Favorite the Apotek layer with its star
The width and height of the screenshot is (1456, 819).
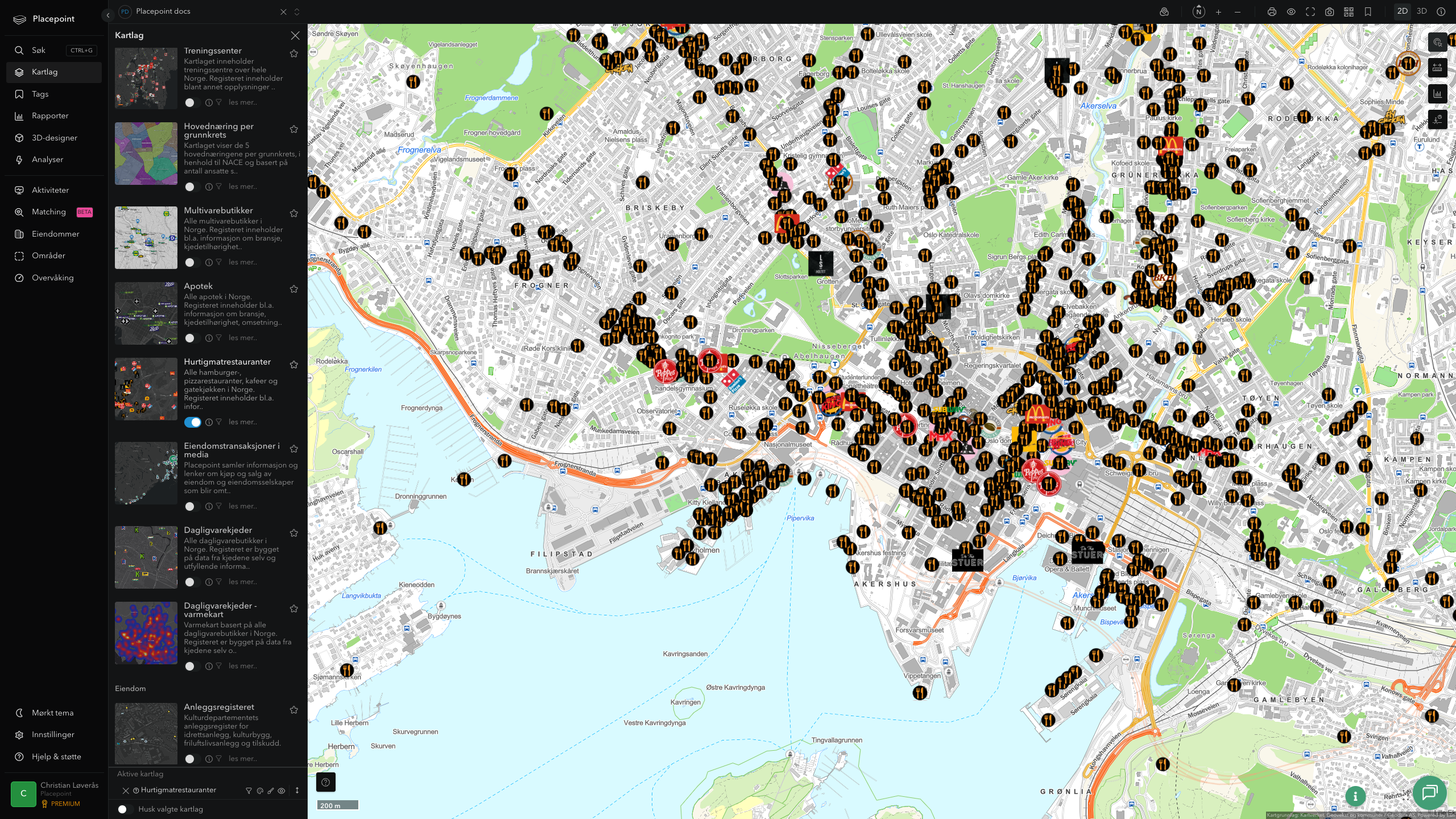[294, 289]
